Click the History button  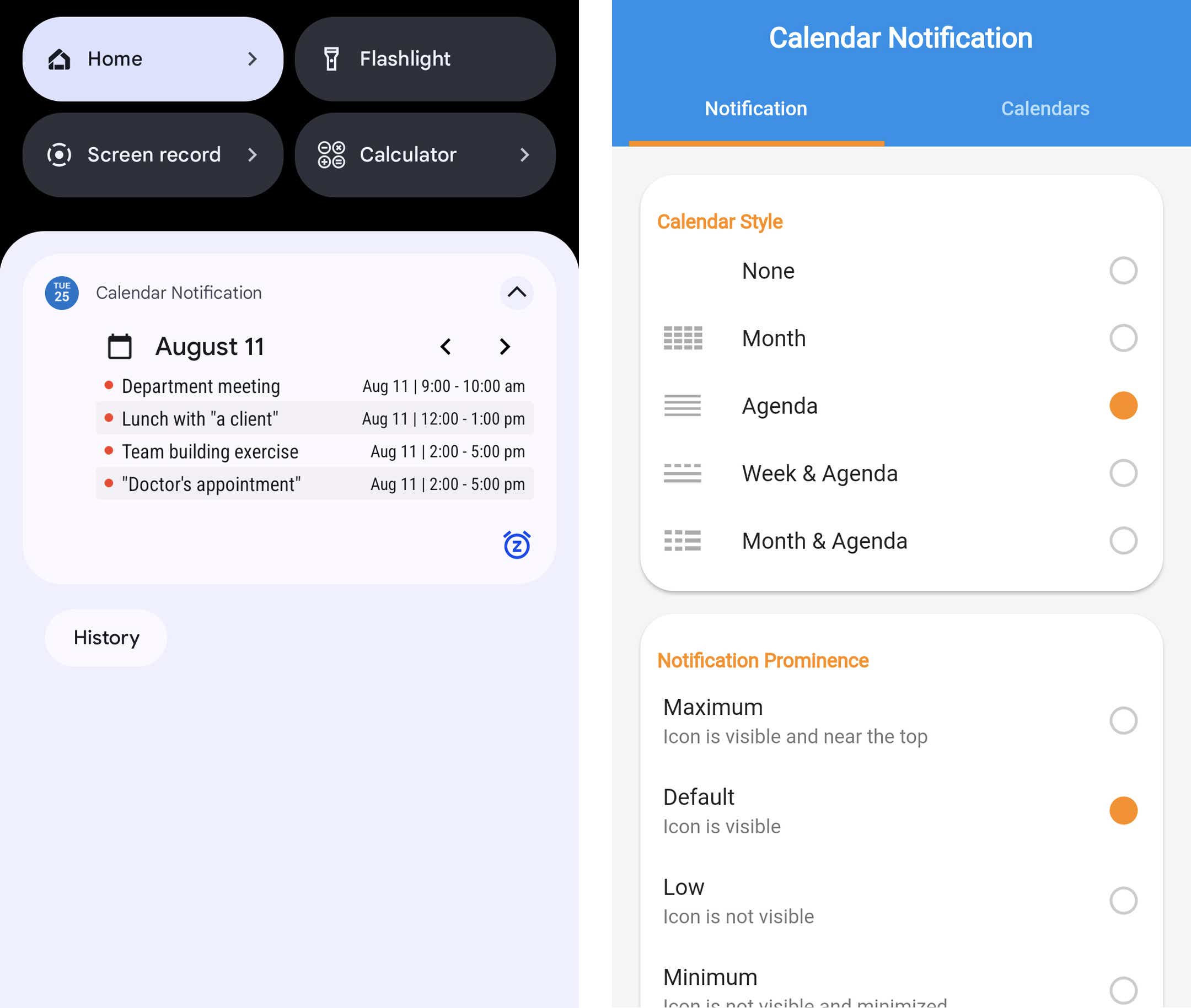coord(107,637)
